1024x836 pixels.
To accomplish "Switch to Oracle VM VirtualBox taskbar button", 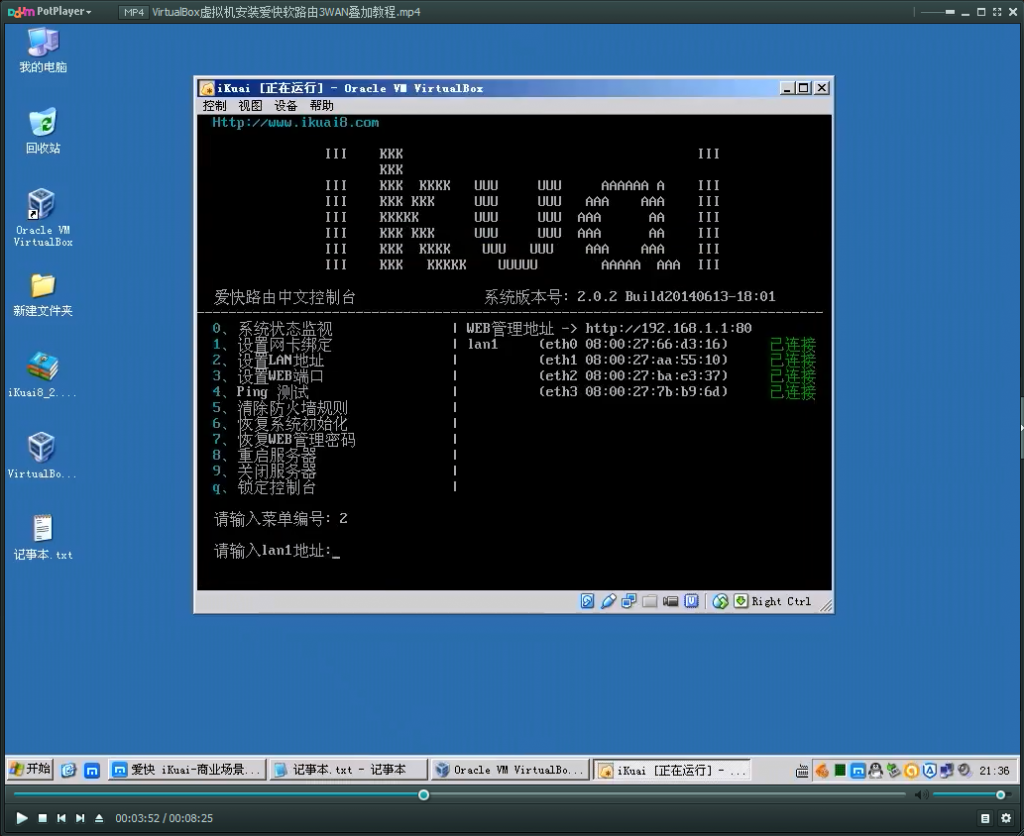I will tap(510, 770).
